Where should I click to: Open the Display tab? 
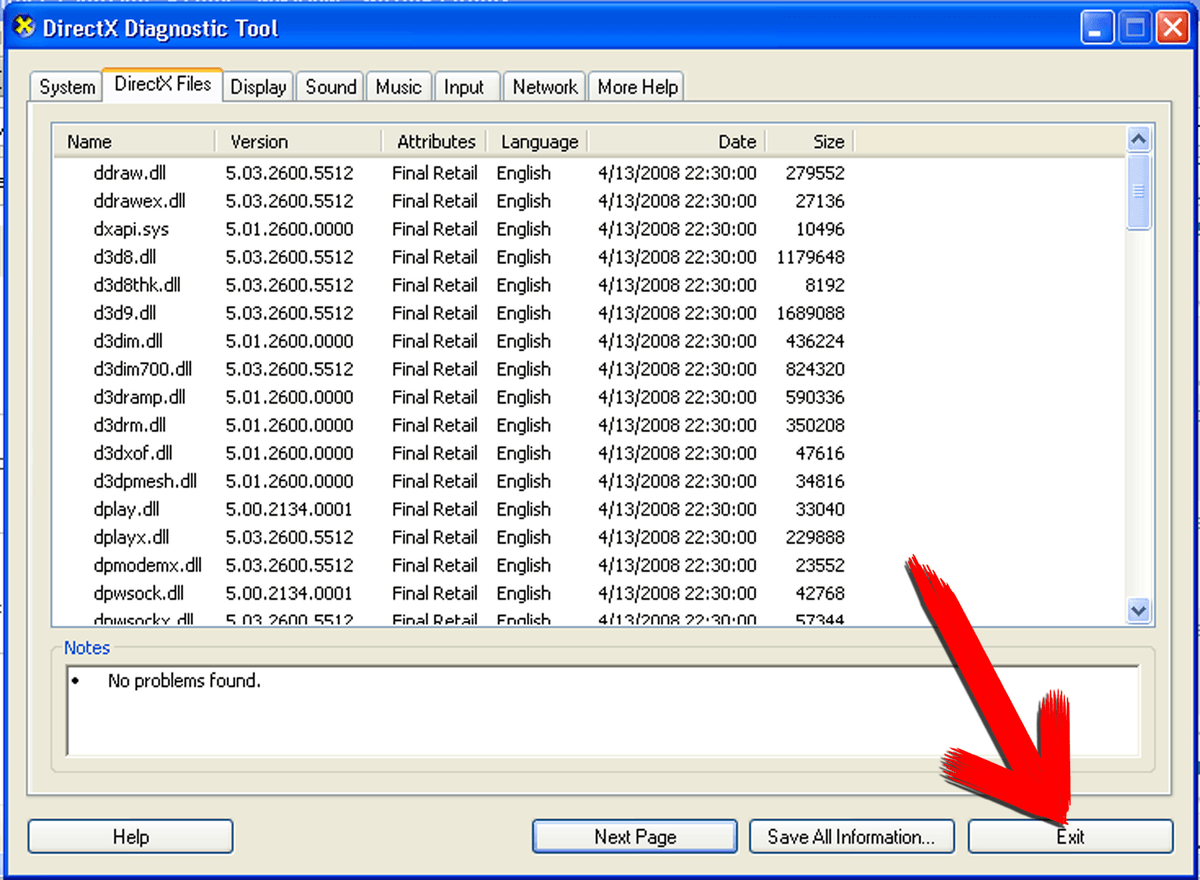[258, 88]
